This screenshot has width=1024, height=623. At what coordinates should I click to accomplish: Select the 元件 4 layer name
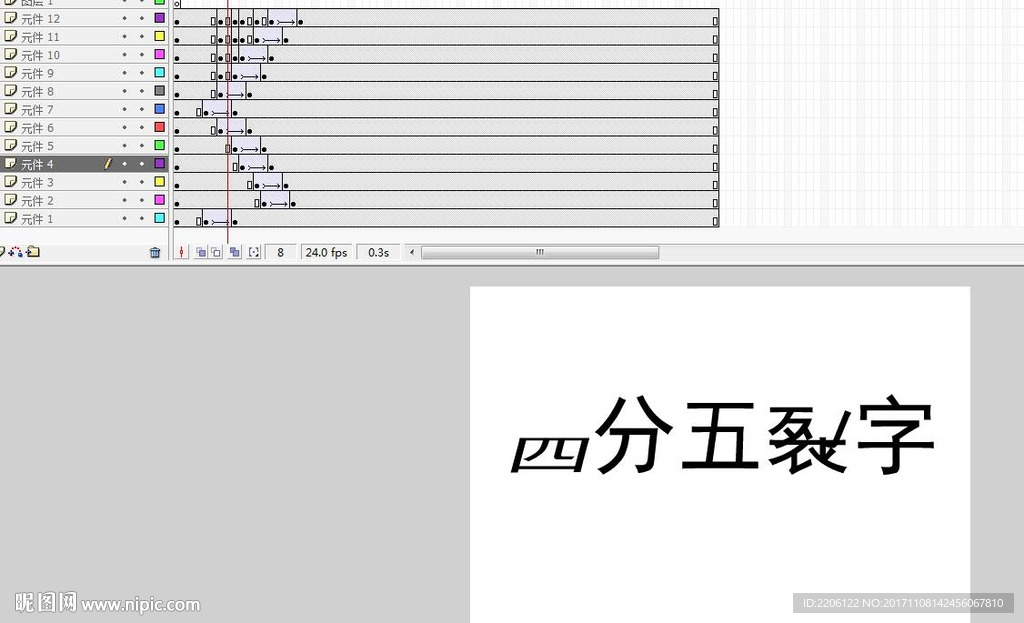pos(37,165)
